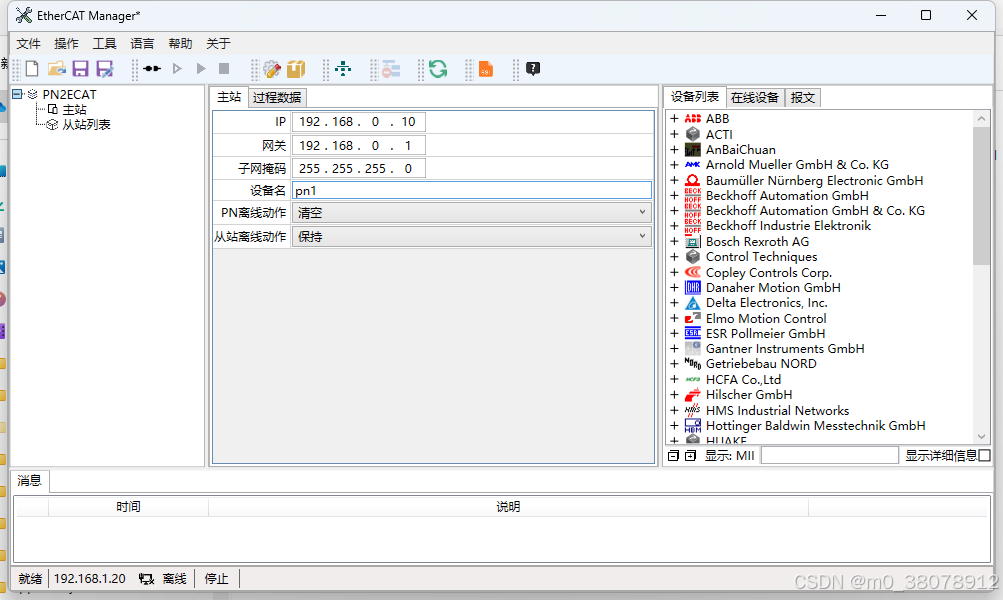Click the network status icon in status bar
The width and height of the screenshot is (1003, 600).
146,579
